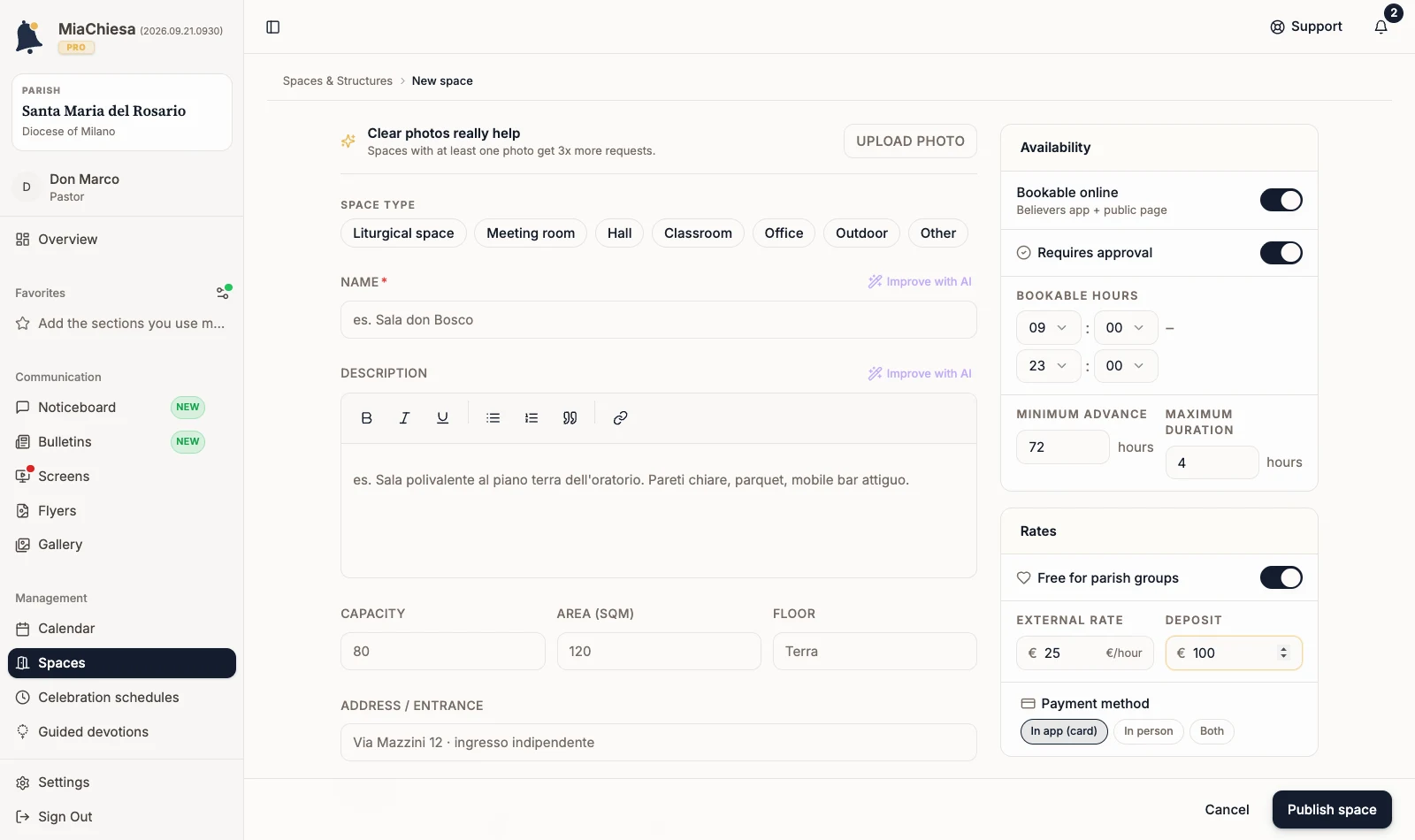The width and height of the screenshot is (1415, 840).
Task: Collapse the sidebar panel
Action: pyautogui.click(x=273, y=27)
